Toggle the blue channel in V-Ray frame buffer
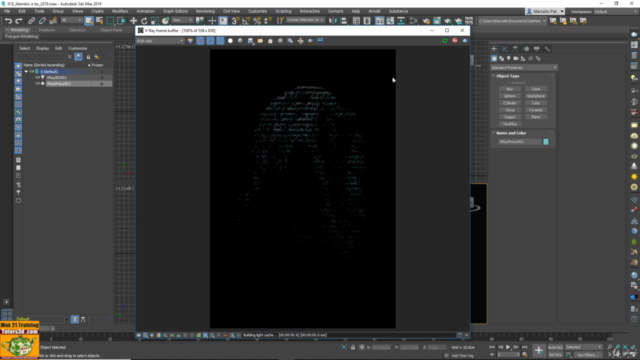This screenshot has width=640, height=360. click(x=220, y=41)
